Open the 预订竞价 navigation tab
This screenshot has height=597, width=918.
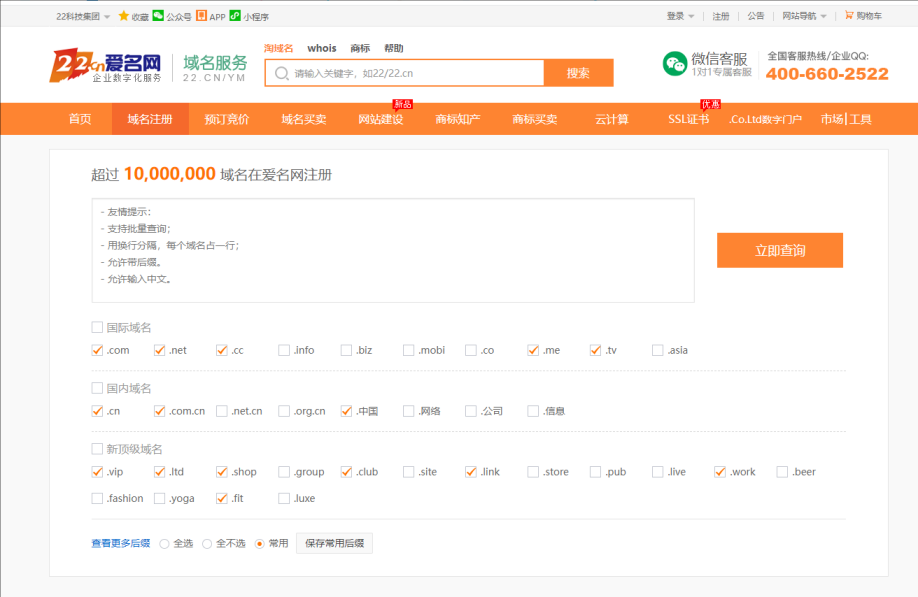(227, 119)
